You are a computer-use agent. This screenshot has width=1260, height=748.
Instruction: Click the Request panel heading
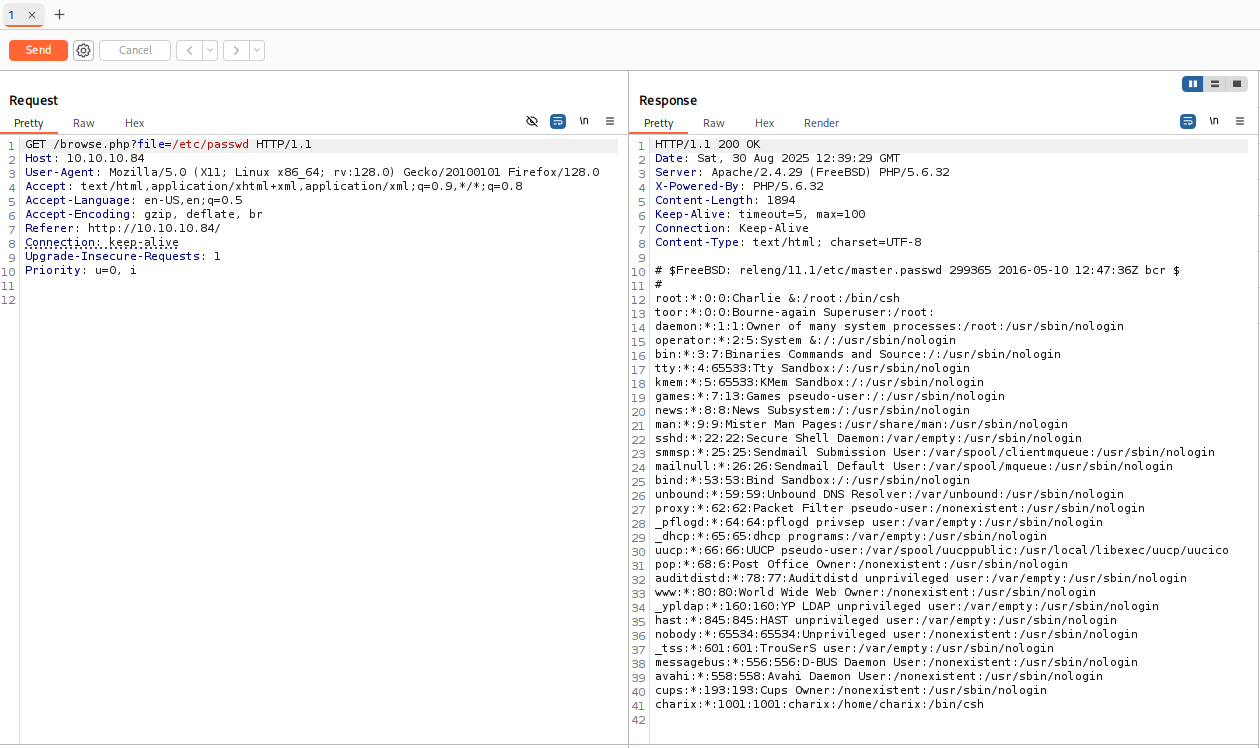(x=34, y=100)
